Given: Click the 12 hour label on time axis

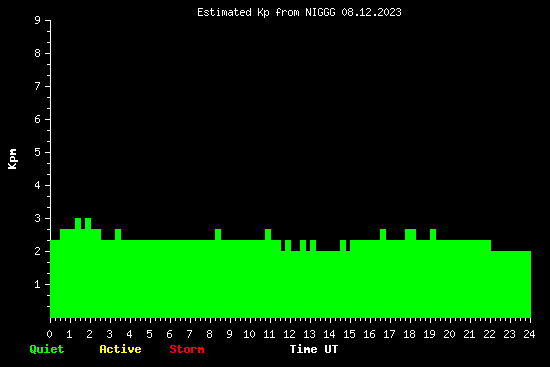Looking at the screenshot, I should tap(289, 334).
